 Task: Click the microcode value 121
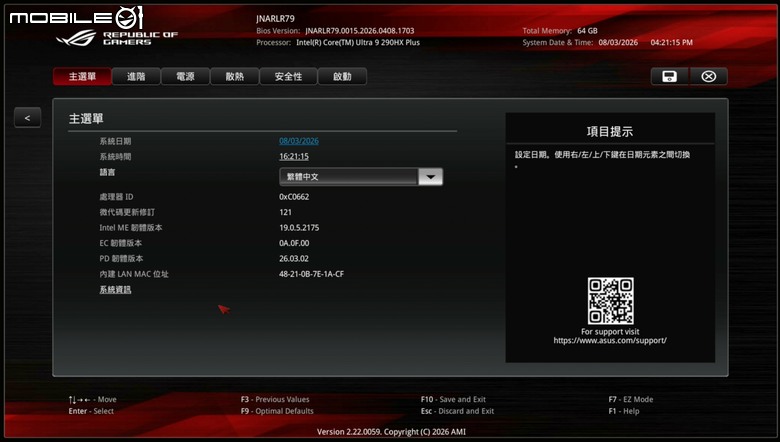click(x=286, y=212)
